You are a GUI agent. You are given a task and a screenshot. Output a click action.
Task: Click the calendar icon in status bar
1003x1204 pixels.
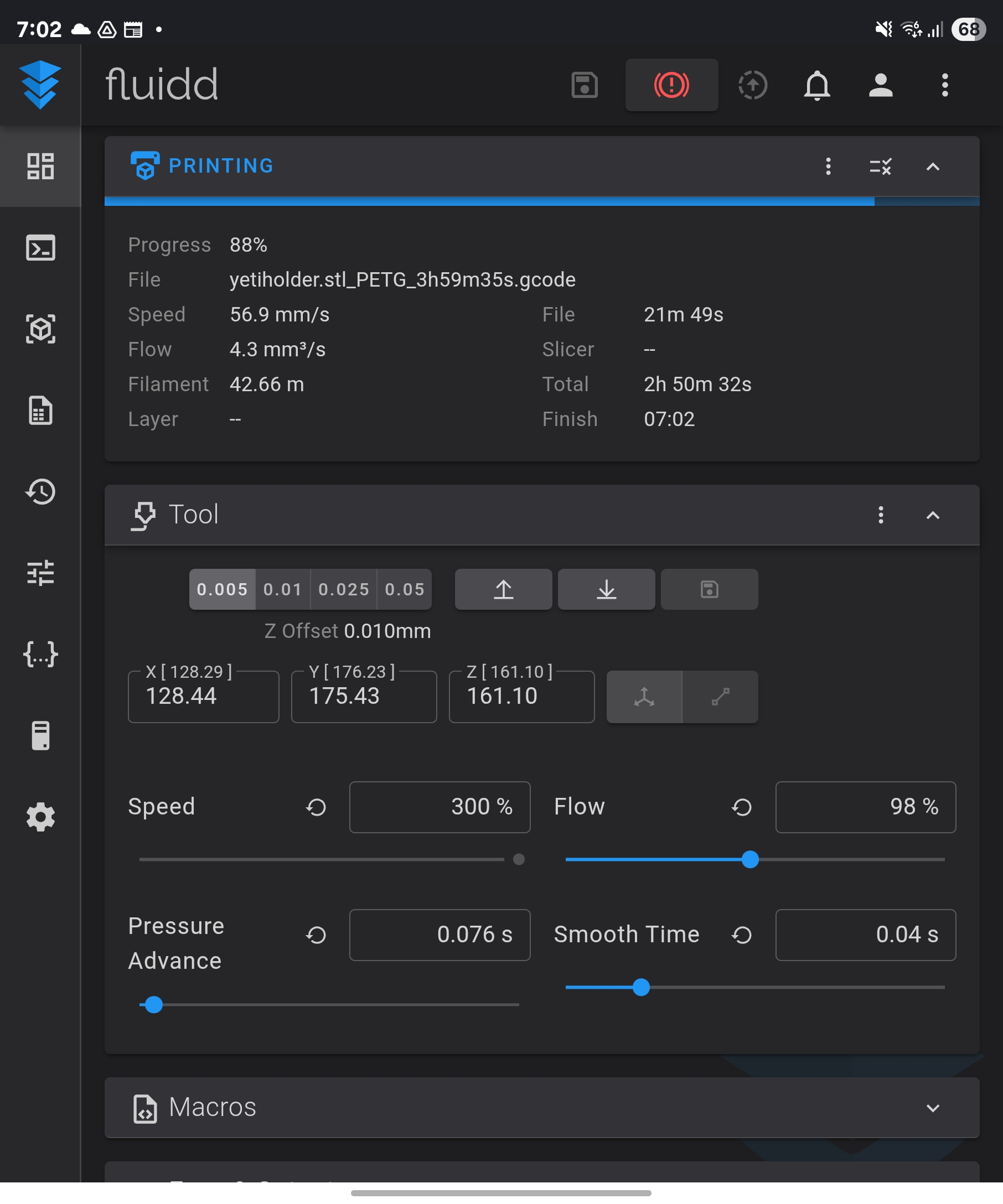[x=133, y=29]
